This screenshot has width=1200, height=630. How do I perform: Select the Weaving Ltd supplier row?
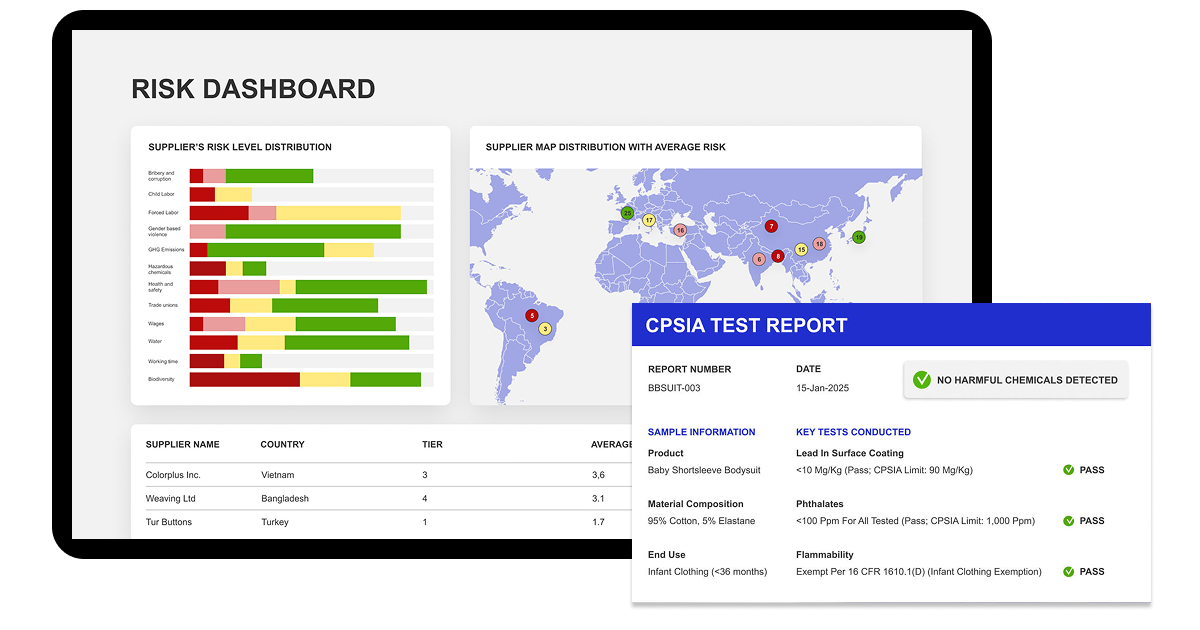(388, 498)
